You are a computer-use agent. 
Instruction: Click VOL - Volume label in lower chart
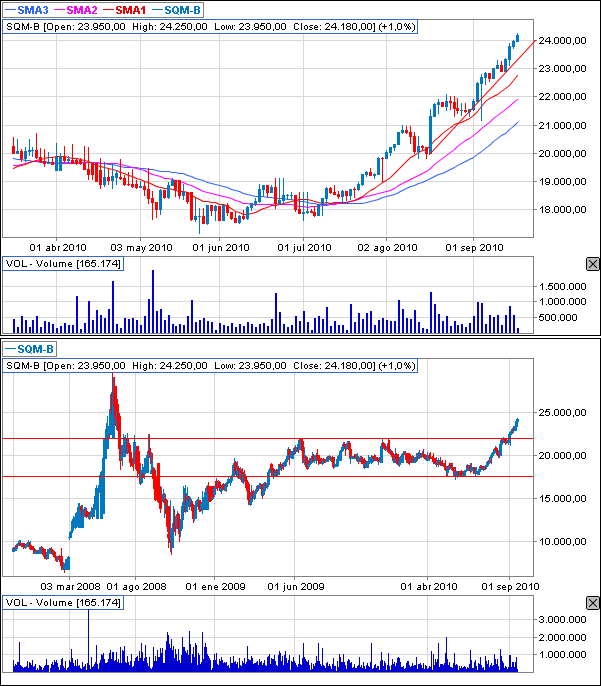(x=63, y=602)
